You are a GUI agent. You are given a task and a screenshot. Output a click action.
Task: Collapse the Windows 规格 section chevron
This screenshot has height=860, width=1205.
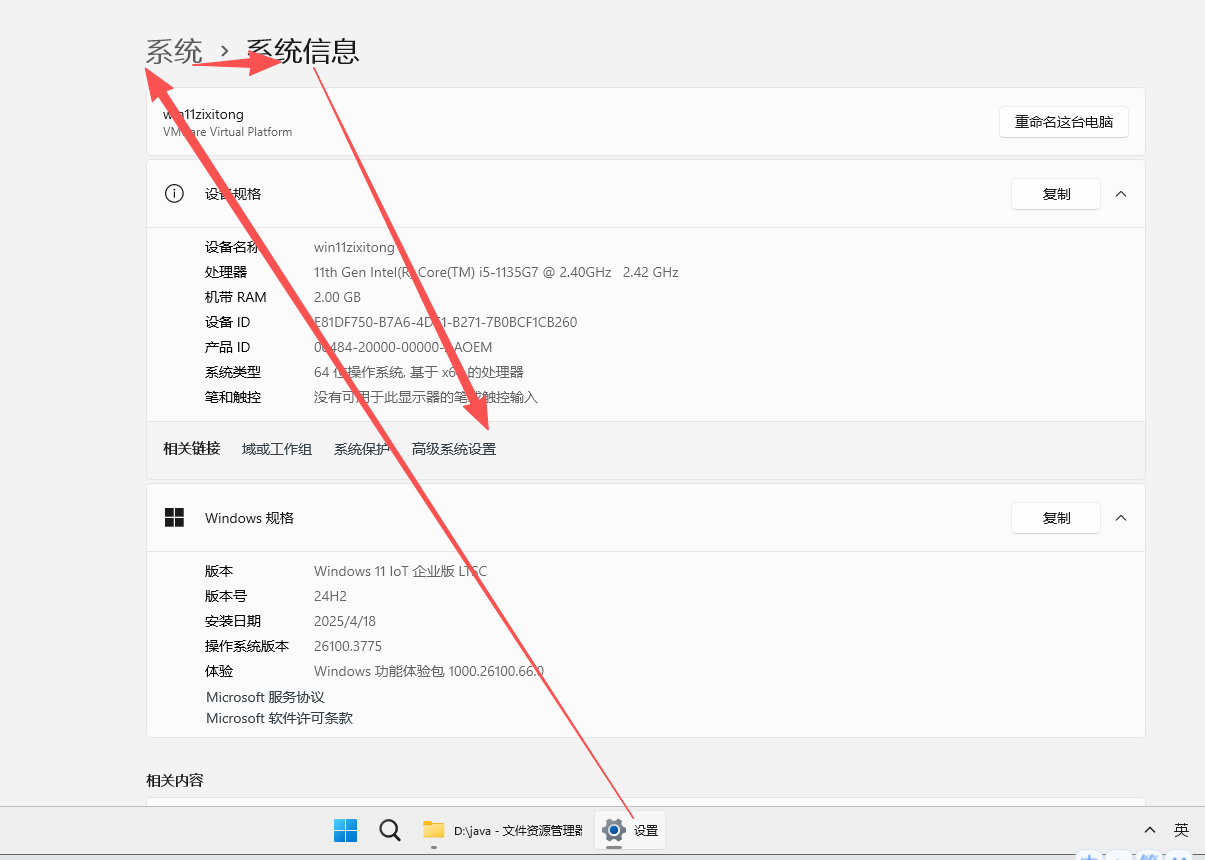coord(1121,518)
